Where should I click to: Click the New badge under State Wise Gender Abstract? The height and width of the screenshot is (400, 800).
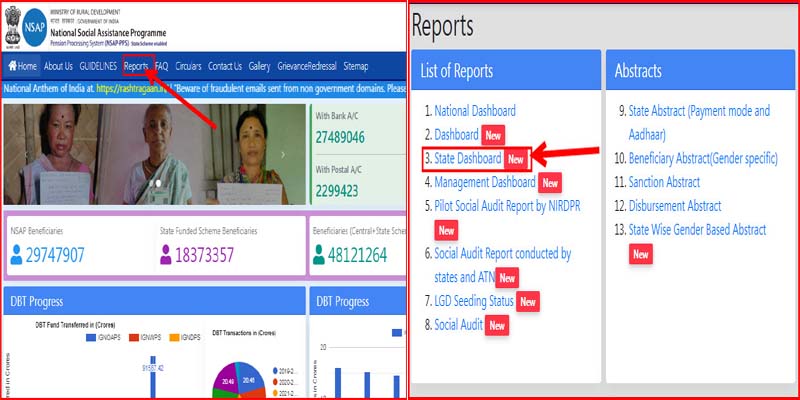(641, 254)
